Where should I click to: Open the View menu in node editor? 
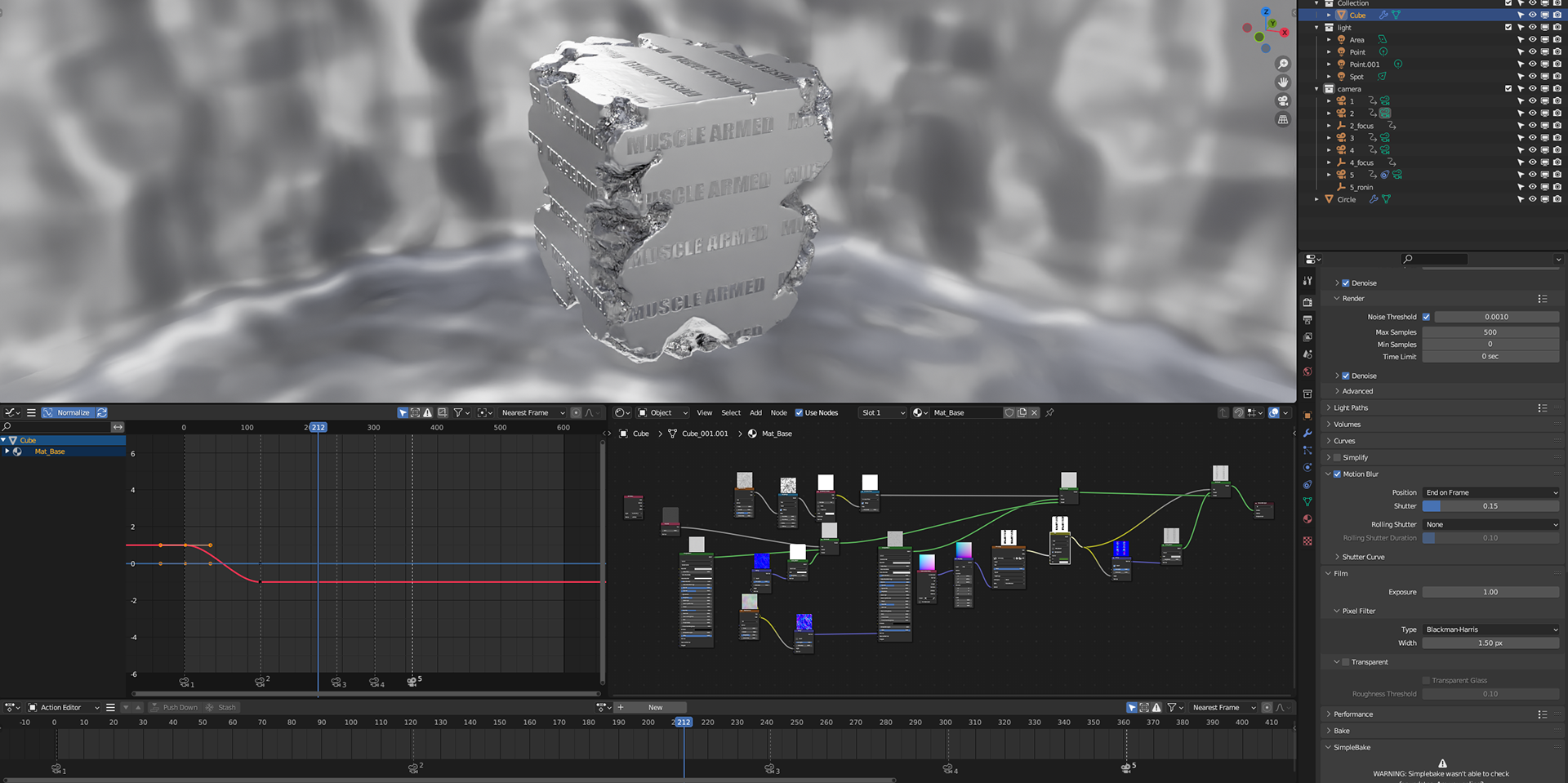coord(704,412)
